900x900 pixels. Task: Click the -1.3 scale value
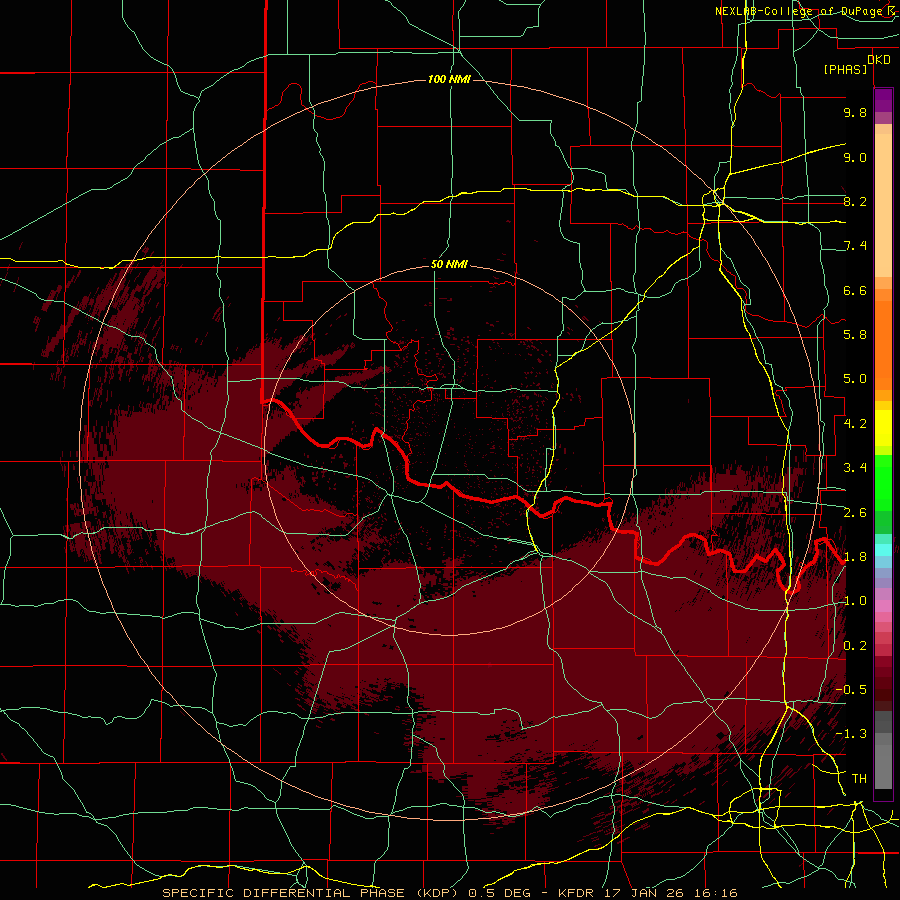click(x=851, y=734)
